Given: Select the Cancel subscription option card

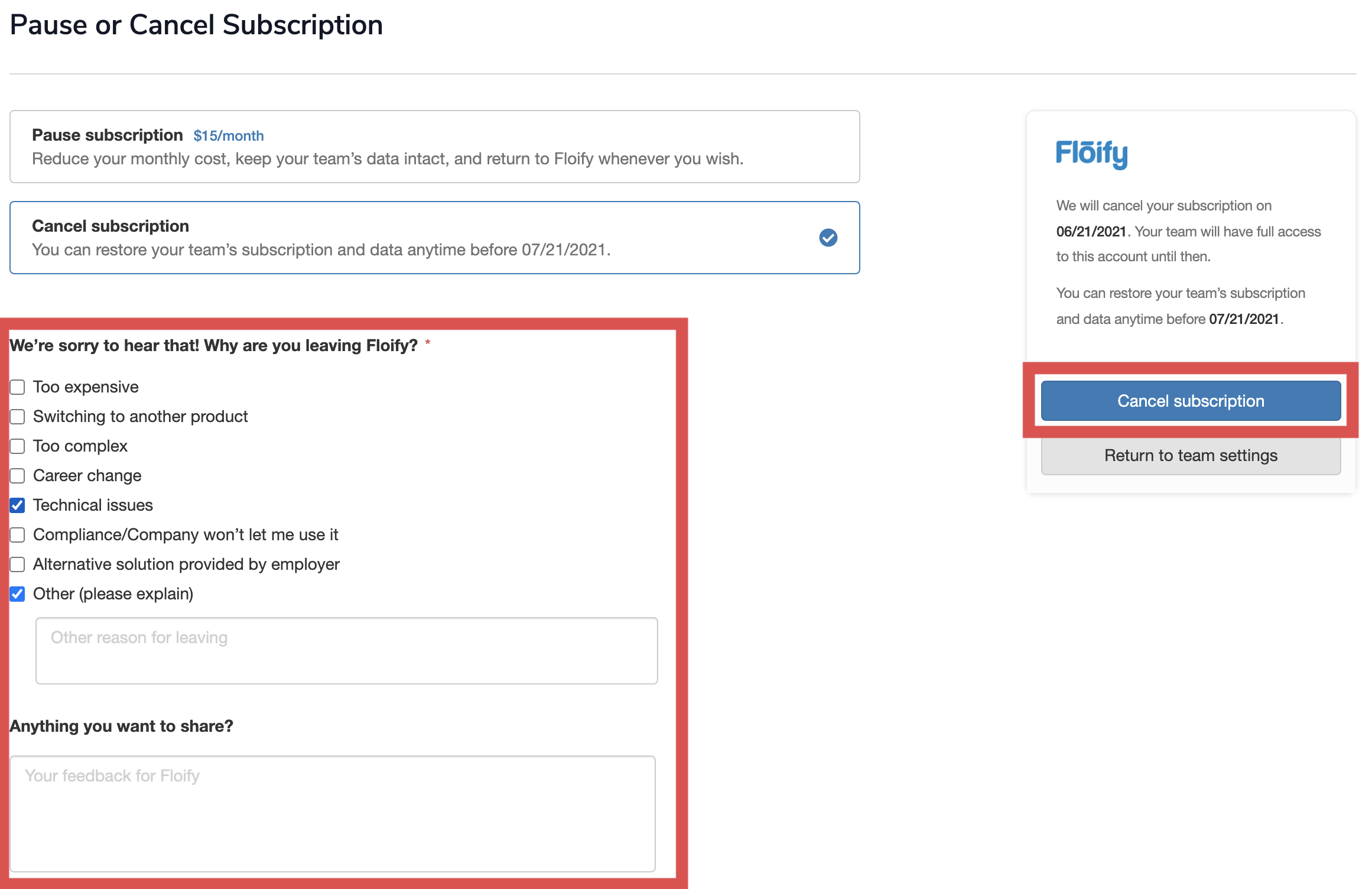Looking at the screenshot, I should [x=434, y=238].
